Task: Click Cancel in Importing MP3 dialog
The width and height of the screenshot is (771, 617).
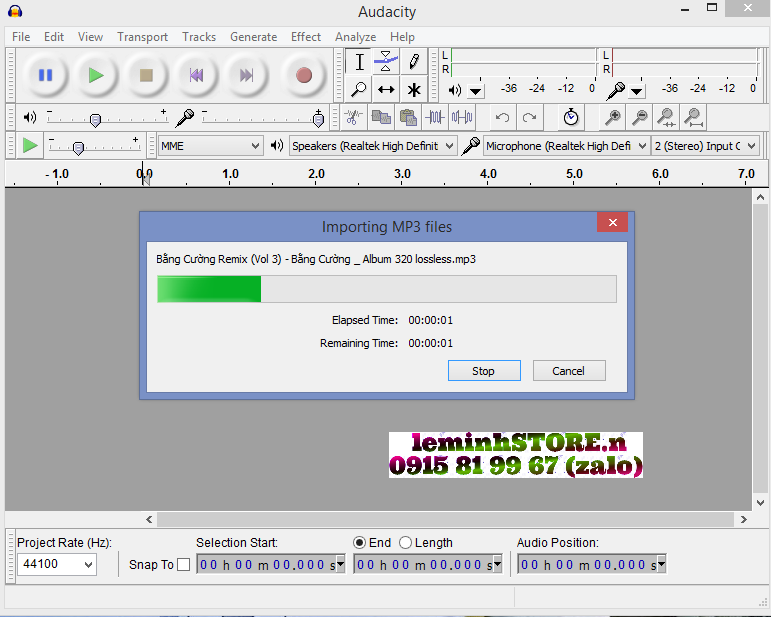Action: [x=569, y=371]
